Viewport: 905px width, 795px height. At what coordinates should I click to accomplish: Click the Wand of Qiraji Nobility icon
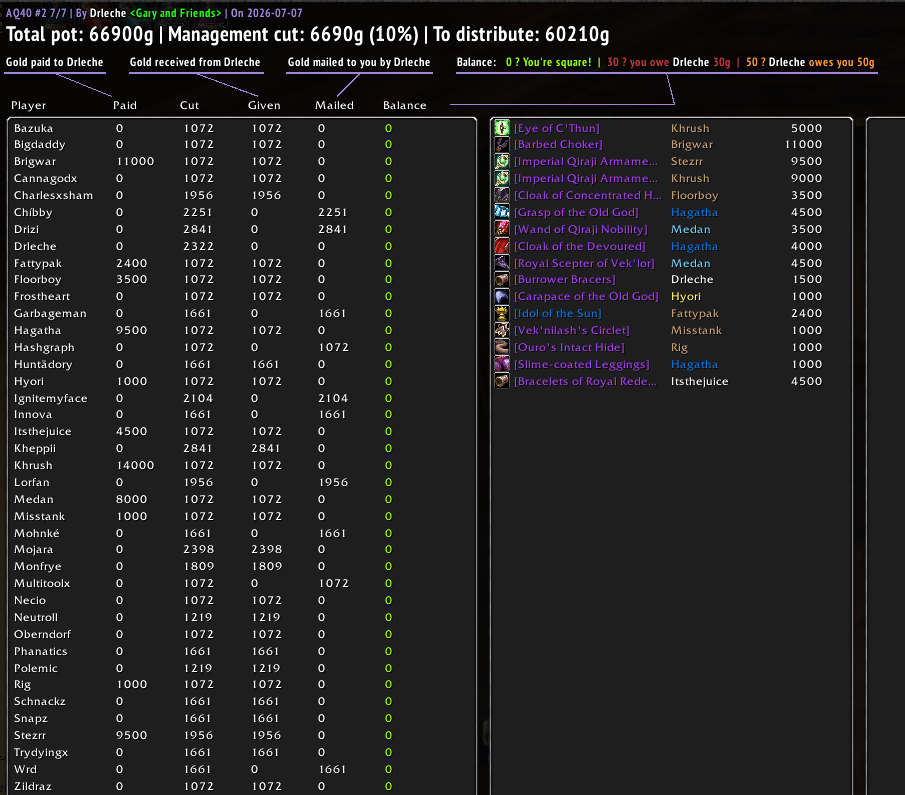[502, 229]
